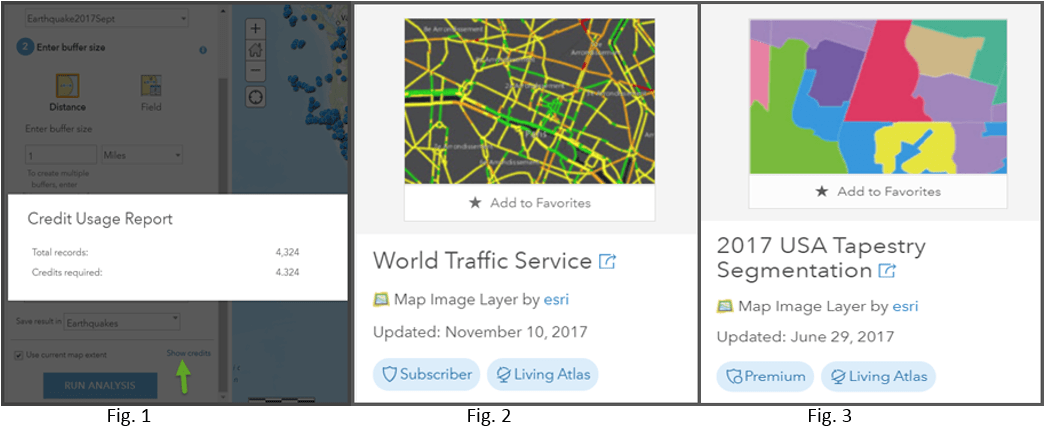Click the RUN ANALYSIS button

tap(100, 385)
